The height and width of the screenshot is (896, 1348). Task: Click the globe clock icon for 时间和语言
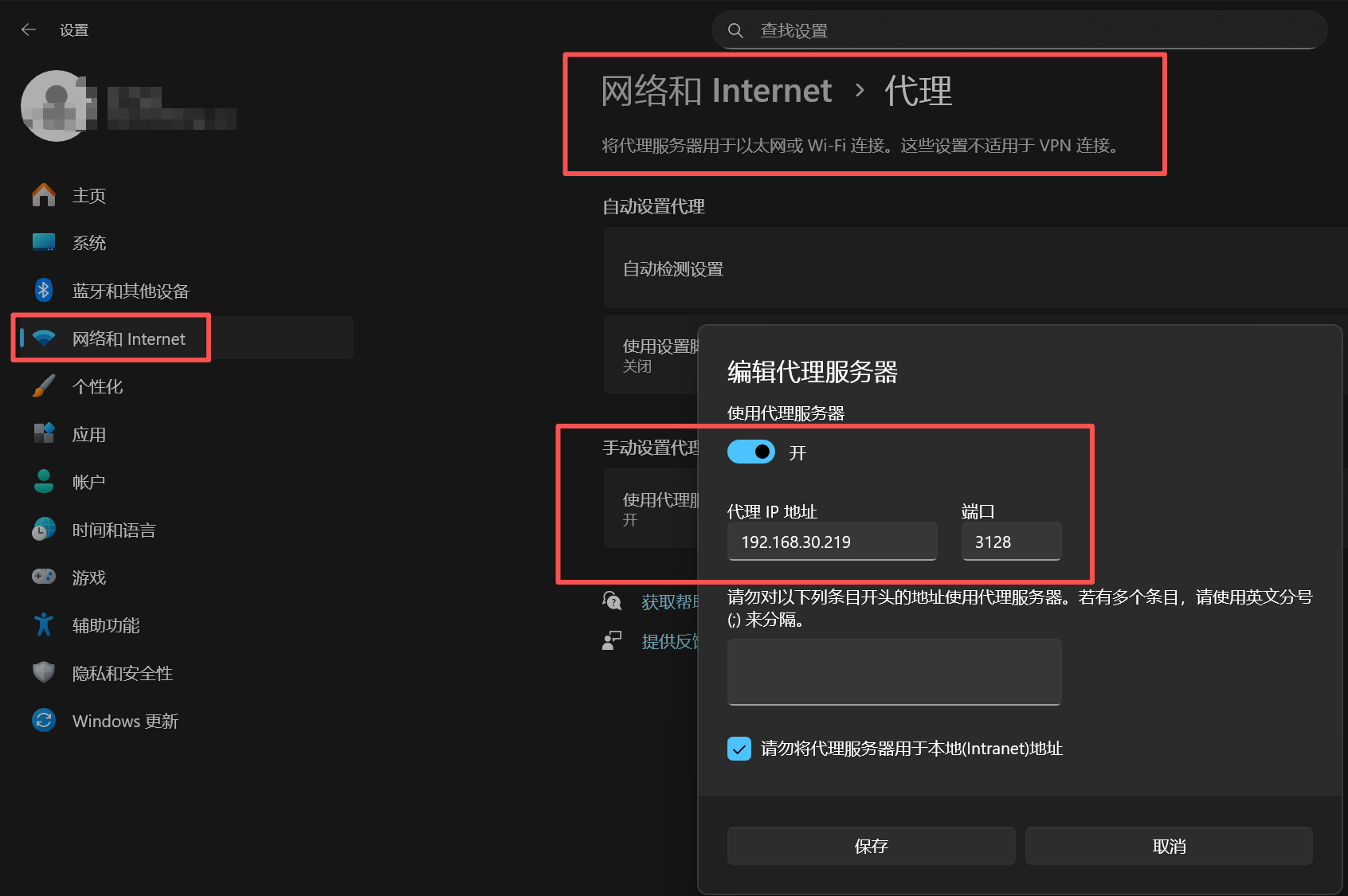point(44,530)
